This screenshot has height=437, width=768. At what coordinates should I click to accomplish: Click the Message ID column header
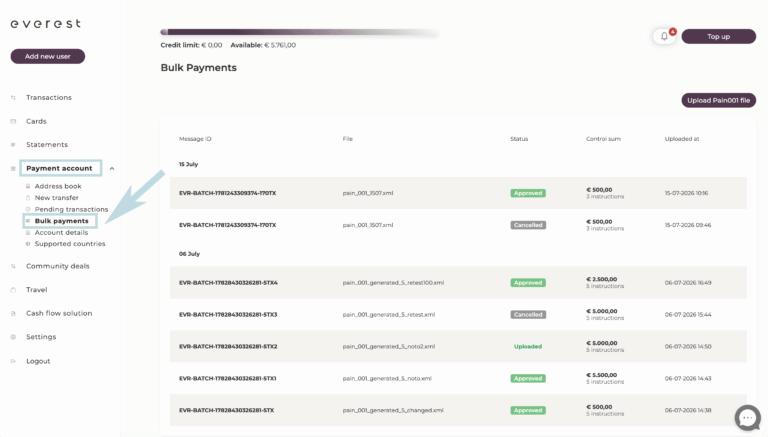point(195,139)
